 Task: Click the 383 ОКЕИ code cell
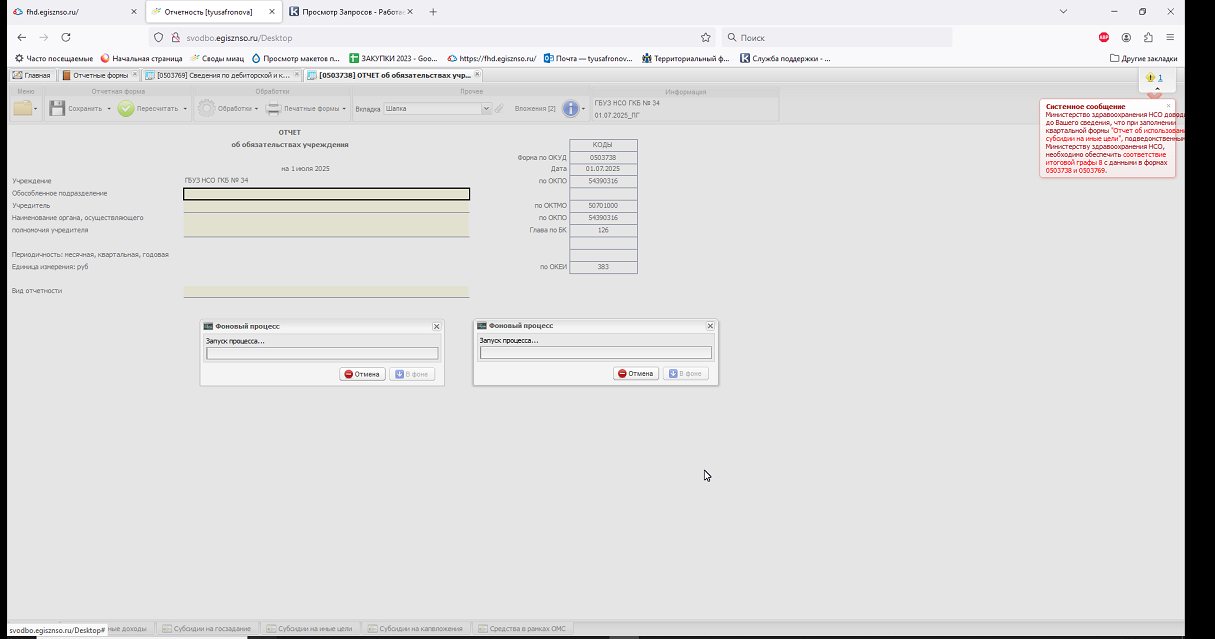pyautogui.click(x=603, y=267)
